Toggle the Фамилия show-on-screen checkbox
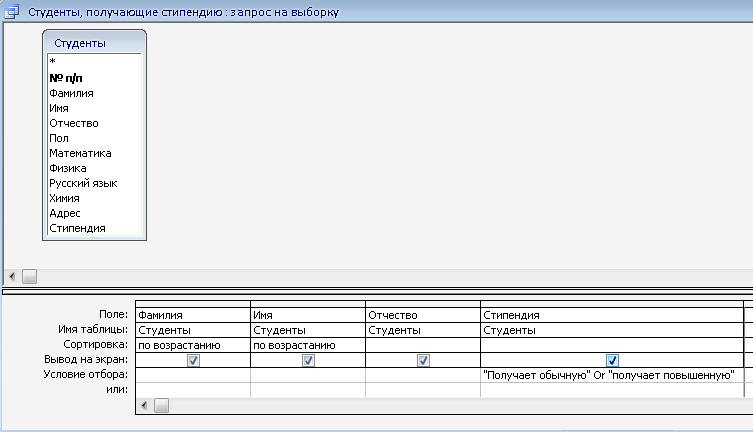 pyautogui.click(x=193, y=360)
